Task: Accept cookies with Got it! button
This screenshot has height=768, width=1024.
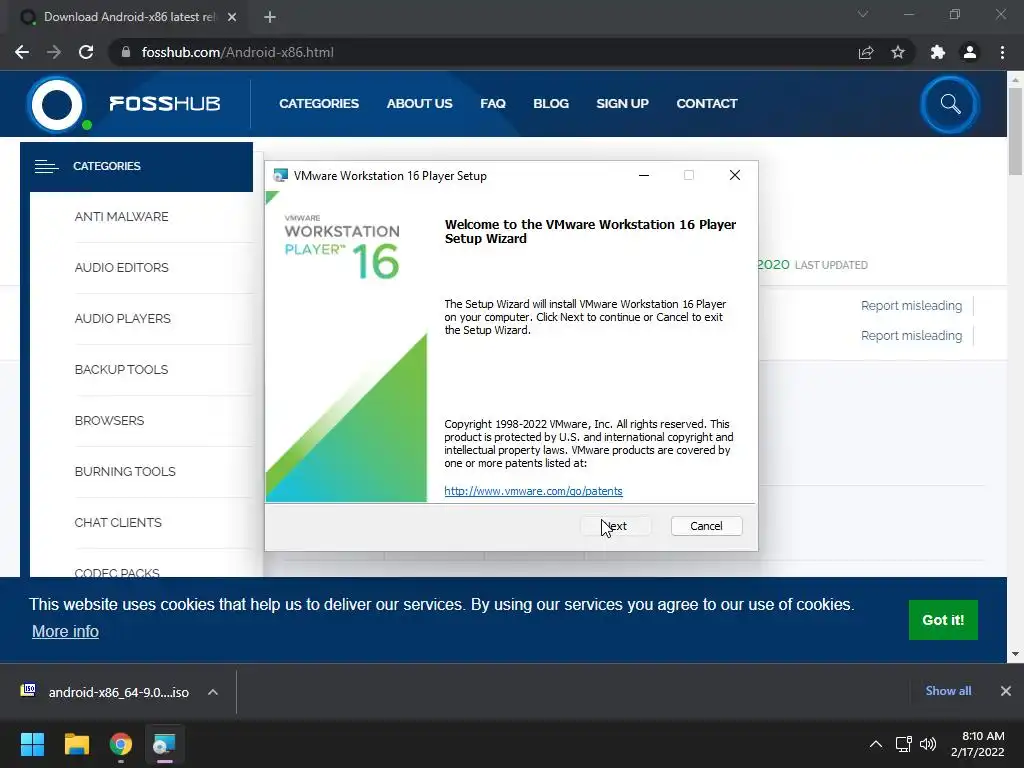Action: [x=943, y=620]
